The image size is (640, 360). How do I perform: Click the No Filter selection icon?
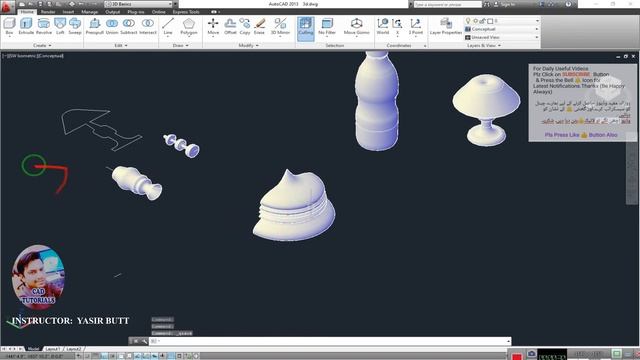327,24
